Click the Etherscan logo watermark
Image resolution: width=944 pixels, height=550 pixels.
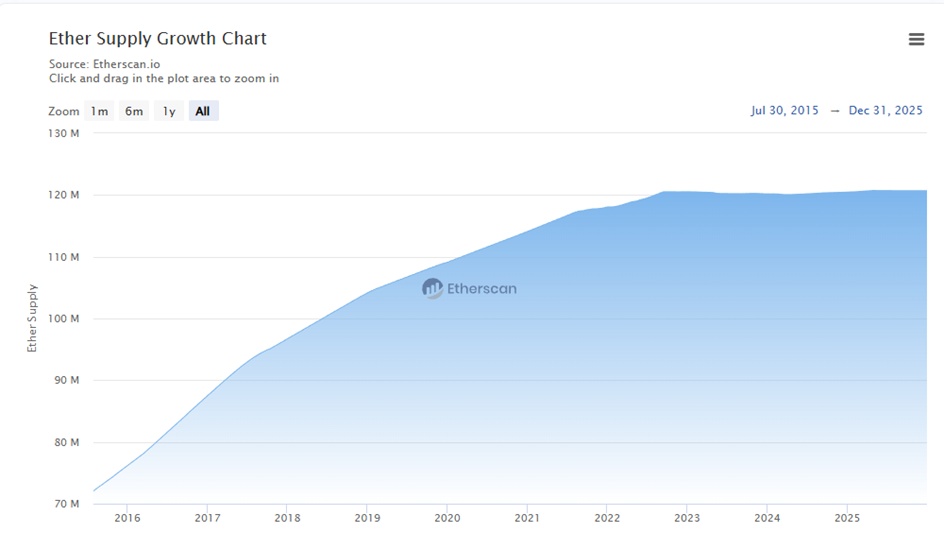pos(432,289)
